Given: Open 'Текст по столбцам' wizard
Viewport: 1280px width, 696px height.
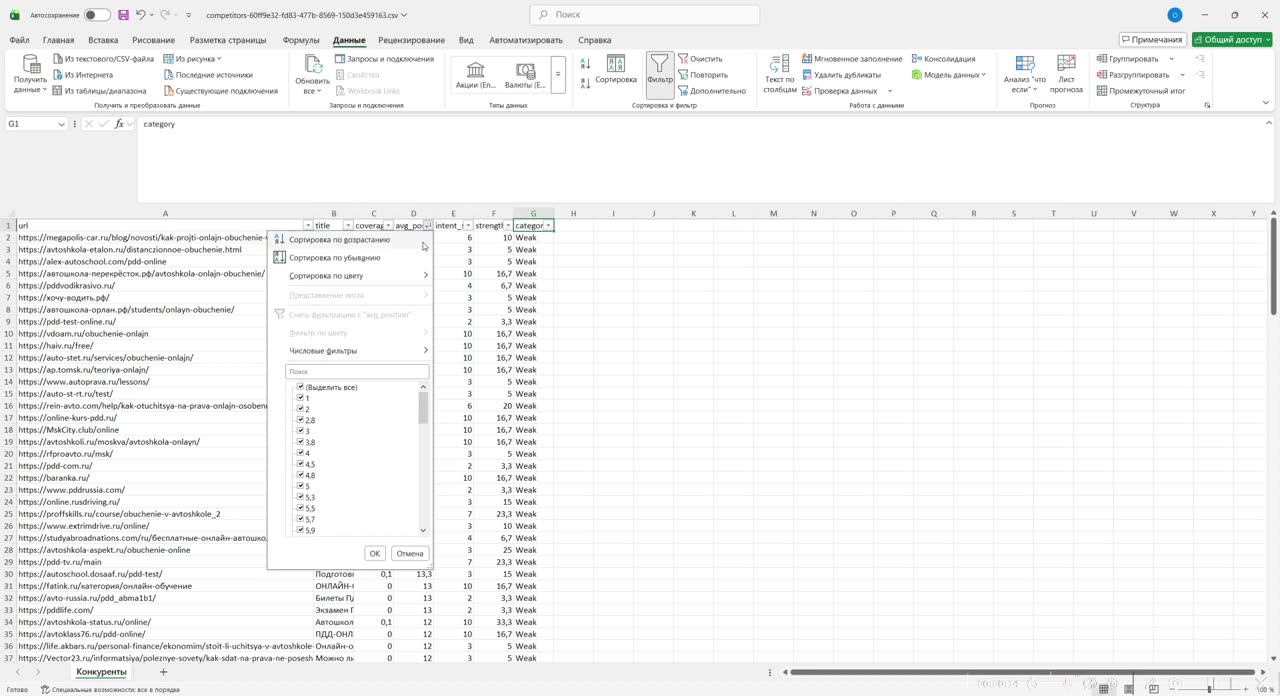Looking at the screenshot, I should pos(780,74).
